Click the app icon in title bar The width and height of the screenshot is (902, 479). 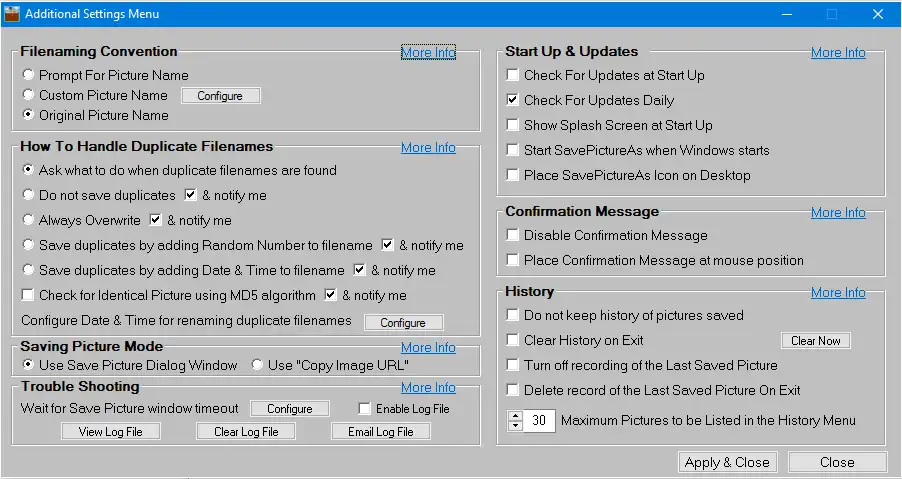click(x=11, y=14)
